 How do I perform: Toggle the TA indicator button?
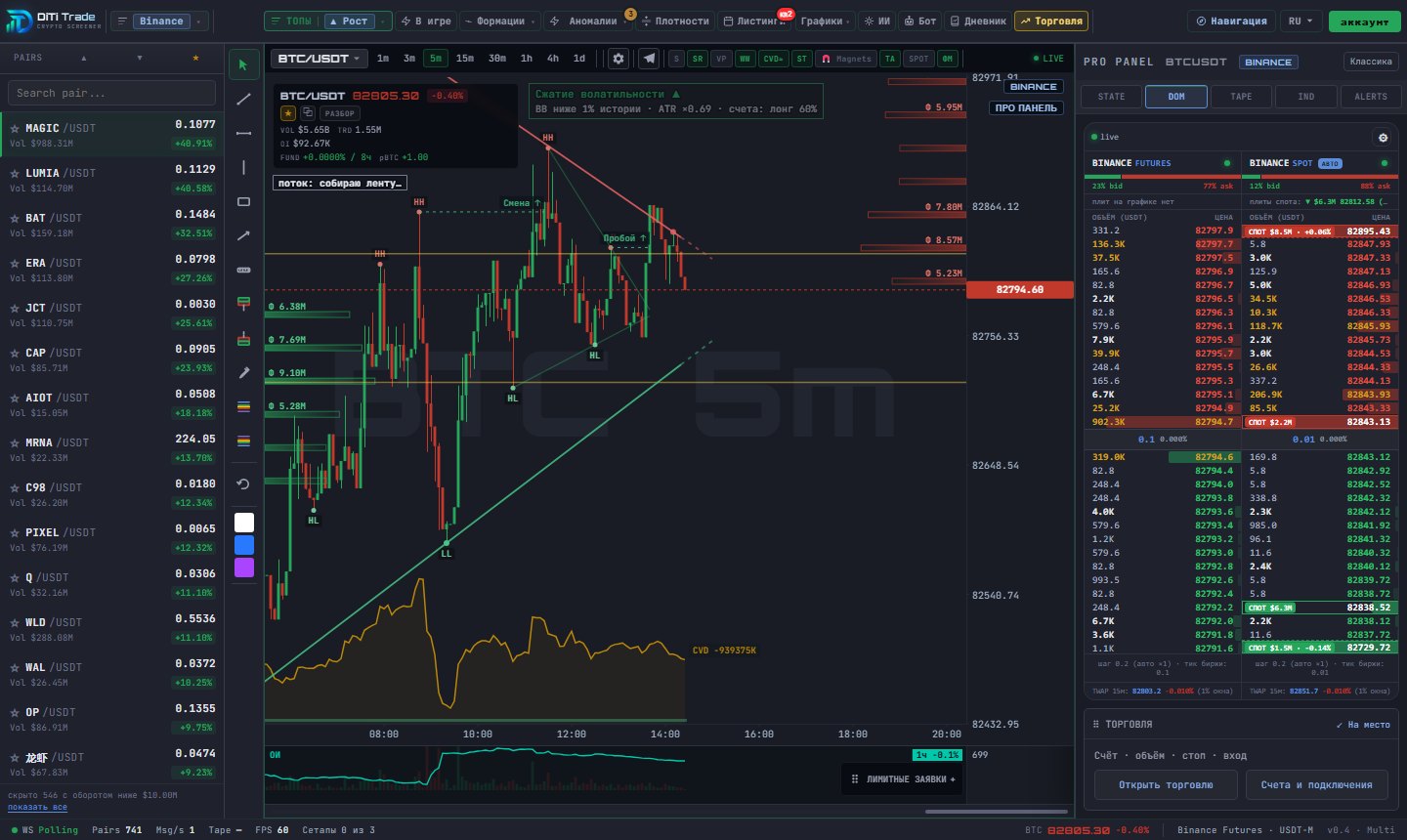[x=890, y=59]
